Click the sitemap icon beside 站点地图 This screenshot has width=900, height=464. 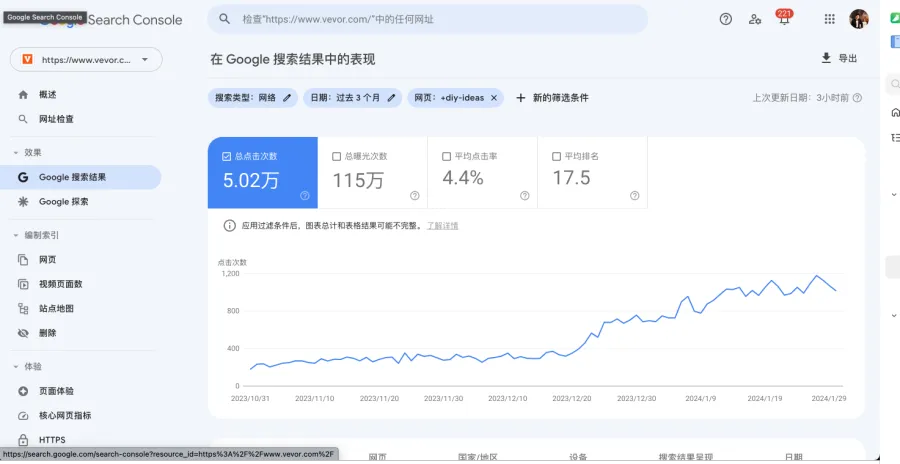[x=23, y=309]
